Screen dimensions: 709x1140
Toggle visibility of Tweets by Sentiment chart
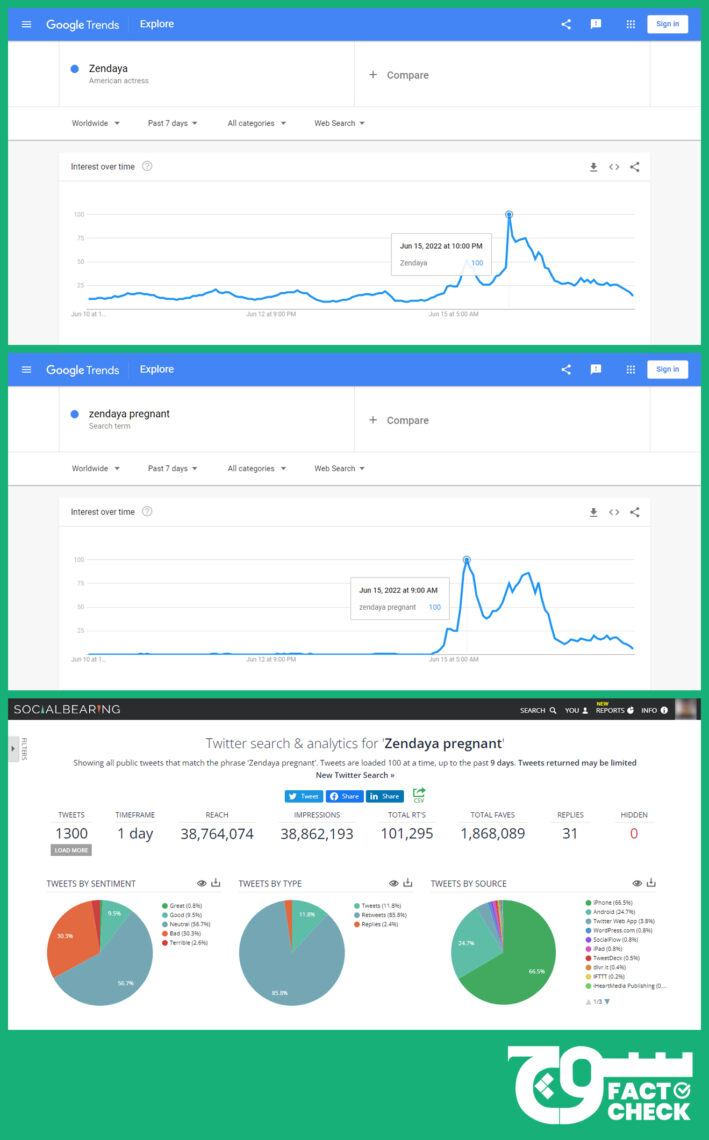[x=201, y=883]
